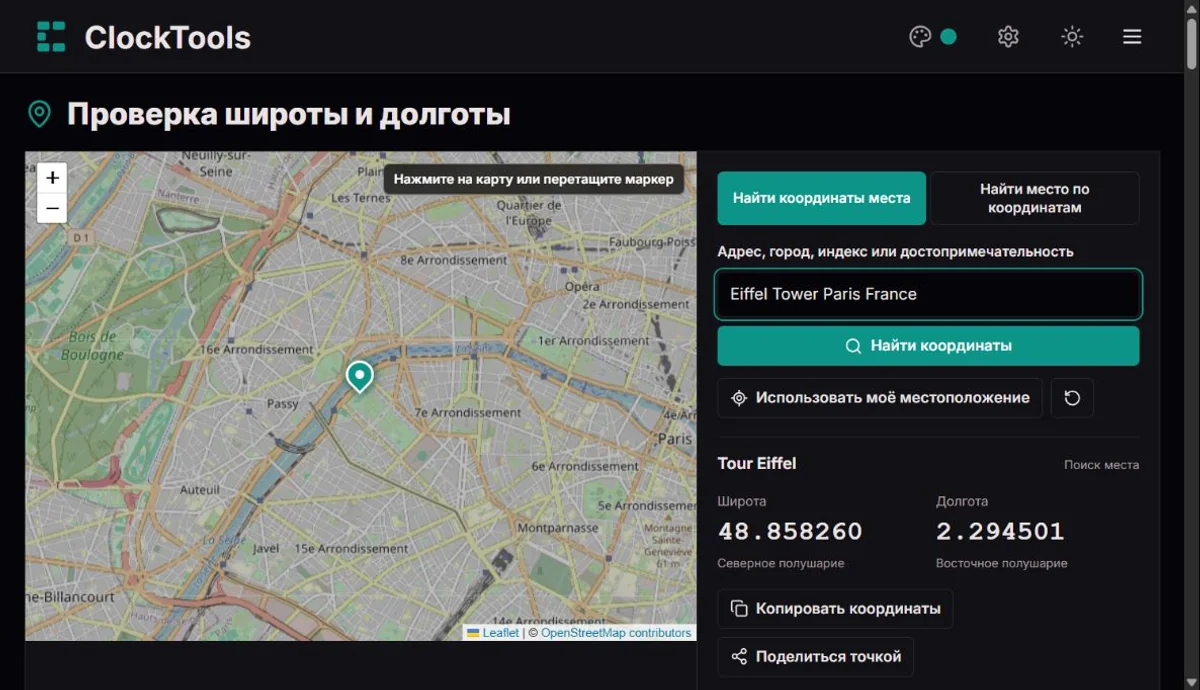Viewport: 1200px width, 690px height.
Task: Click '15e Arrondissement' map label
Action: tap(351, 549)
